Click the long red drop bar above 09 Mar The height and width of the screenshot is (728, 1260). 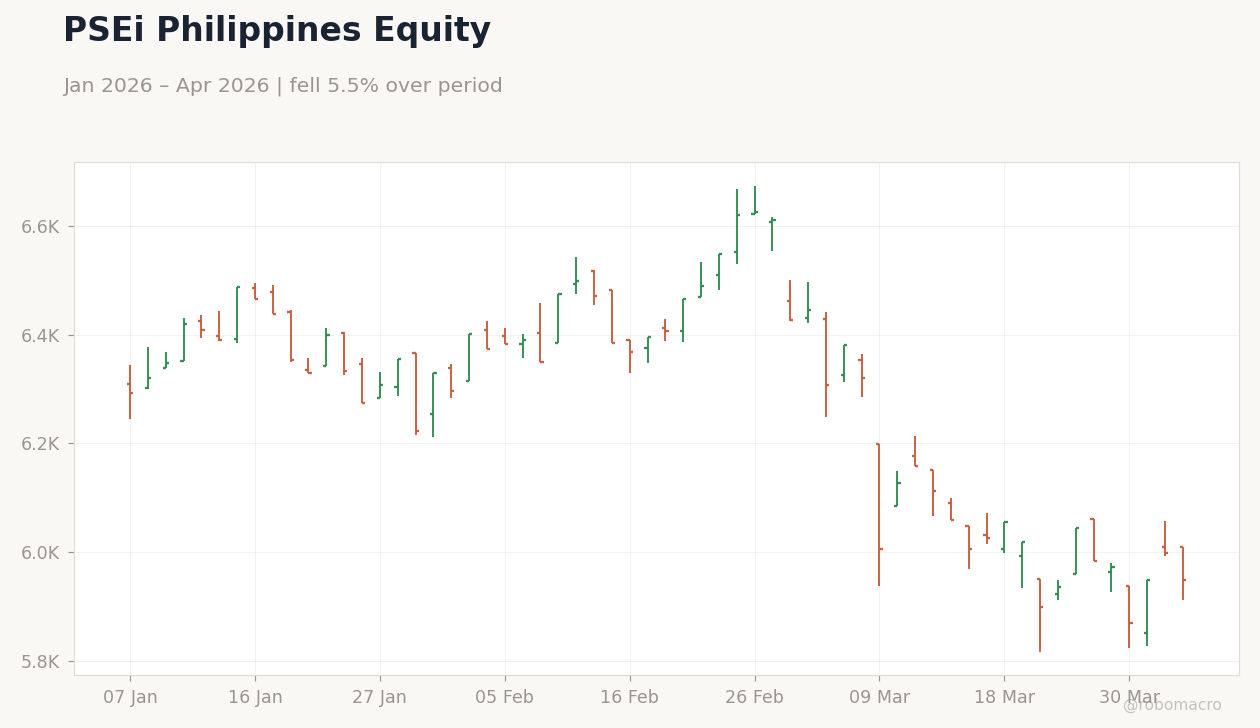[x=879, y=514]
